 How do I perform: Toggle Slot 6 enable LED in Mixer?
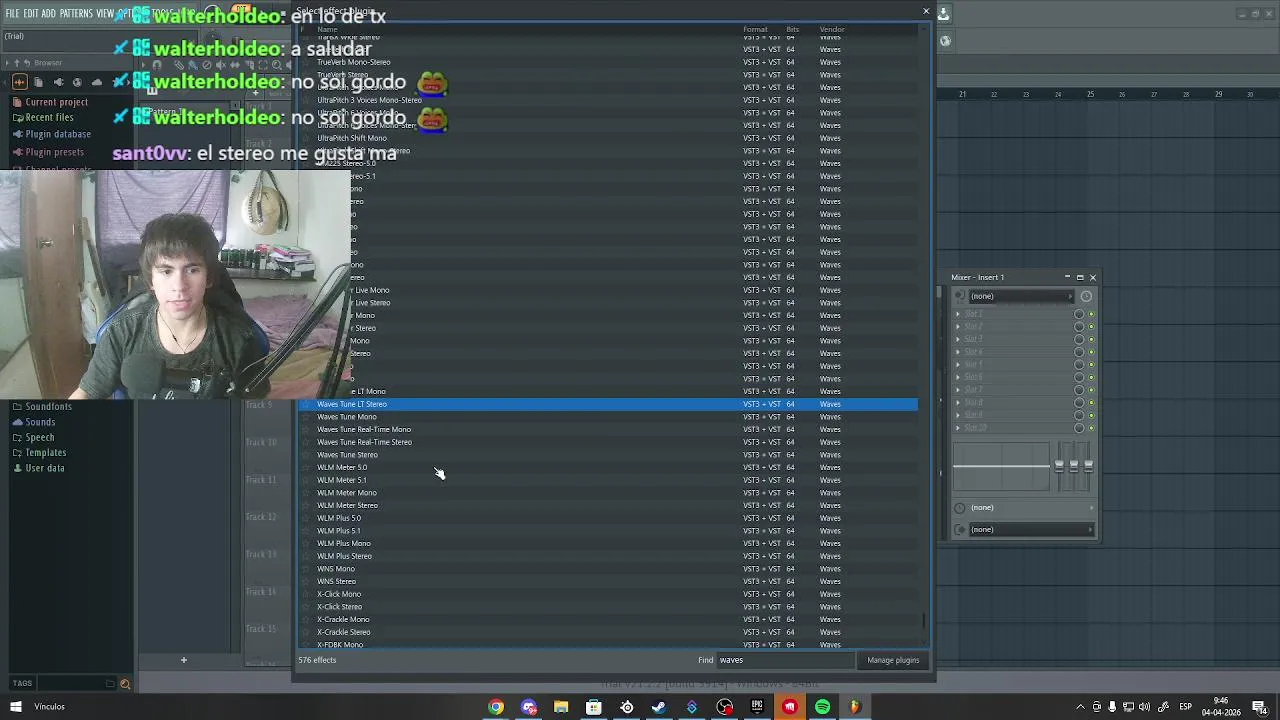[x=1091, y=377]
